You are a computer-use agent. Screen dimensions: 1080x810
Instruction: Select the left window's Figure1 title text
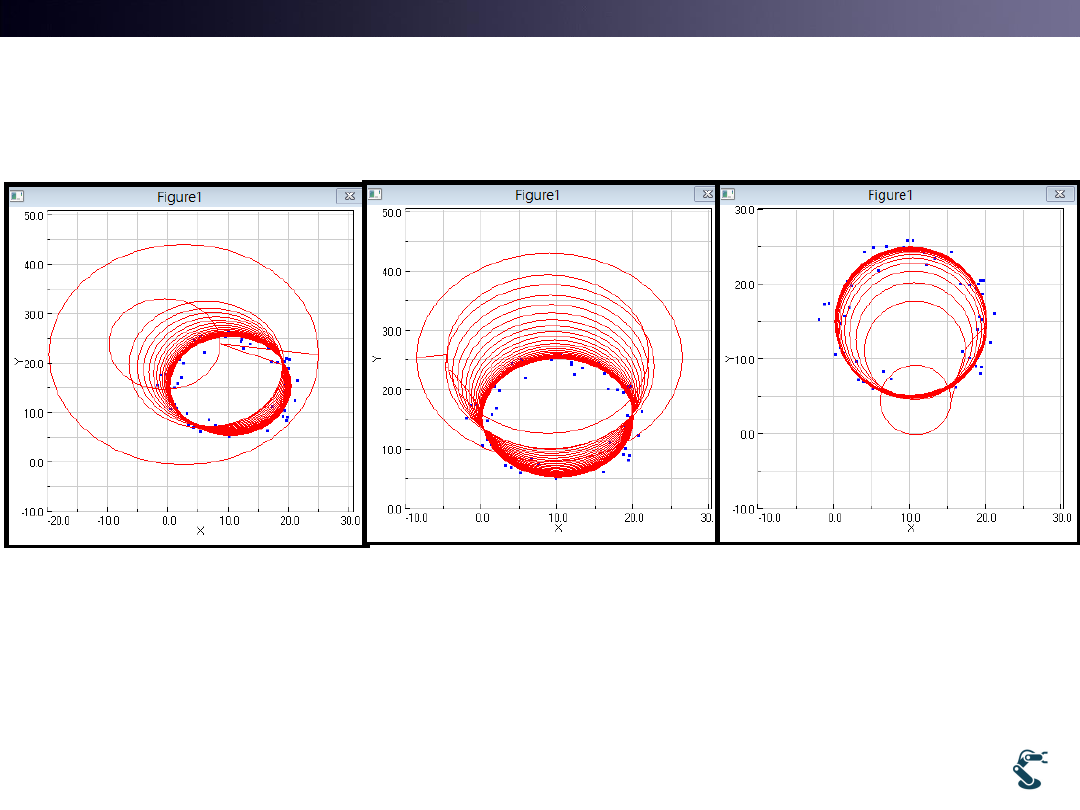coord(180,197)
